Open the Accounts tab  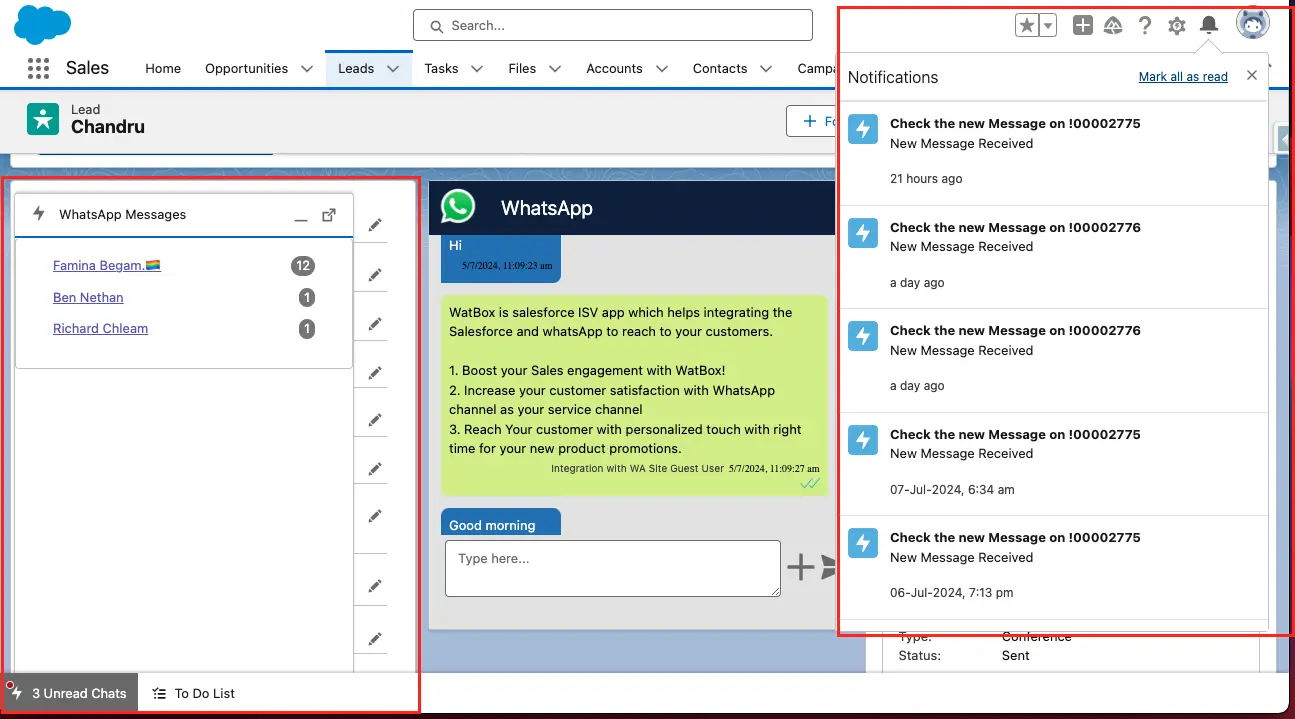[614, 68]
